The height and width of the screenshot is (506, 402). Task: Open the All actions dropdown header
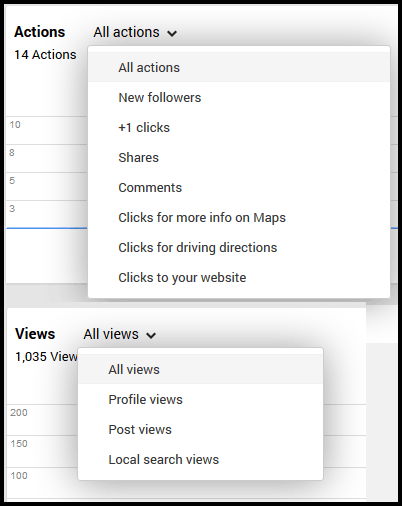click(135, 32)
